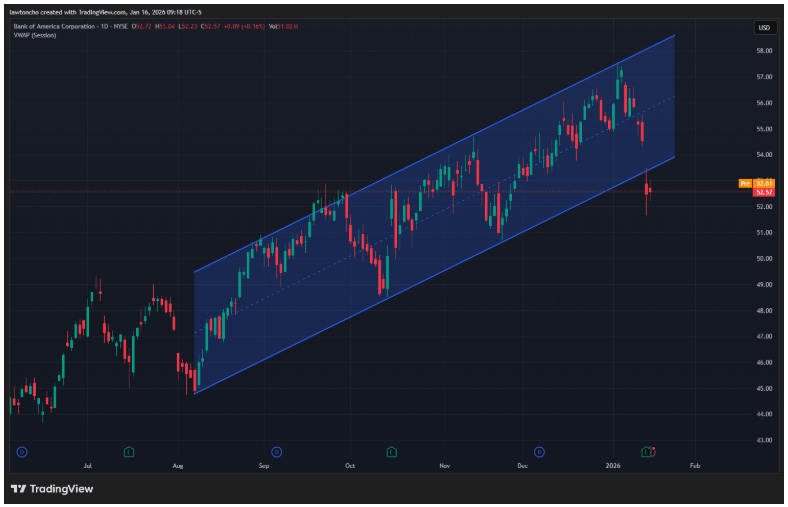Click the 49.00 price axis label
This screenshot has width=788, height=507.
pos(764,285)
